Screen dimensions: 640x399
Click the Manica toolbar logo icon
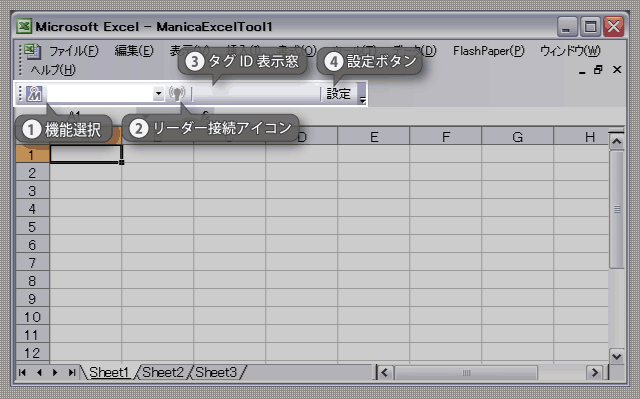34,93
